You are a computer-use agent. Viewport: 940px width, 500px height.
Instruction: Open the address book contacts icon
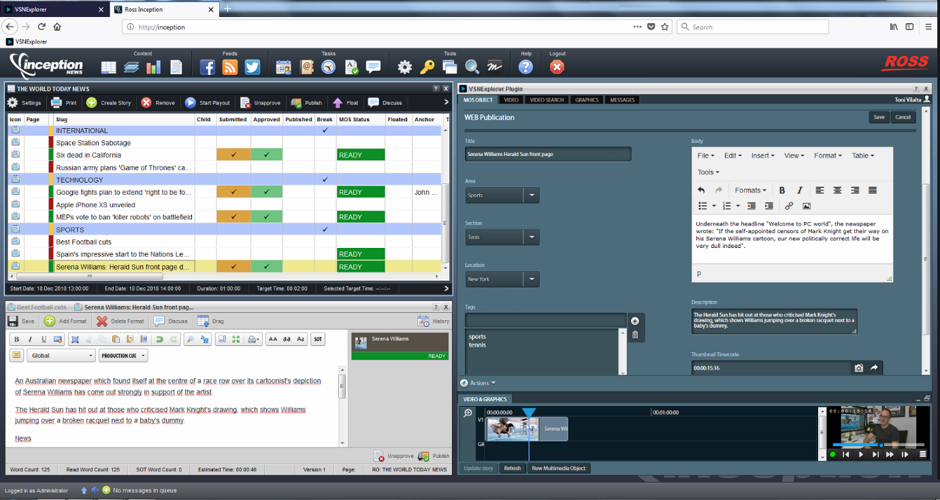pos(306,67)
